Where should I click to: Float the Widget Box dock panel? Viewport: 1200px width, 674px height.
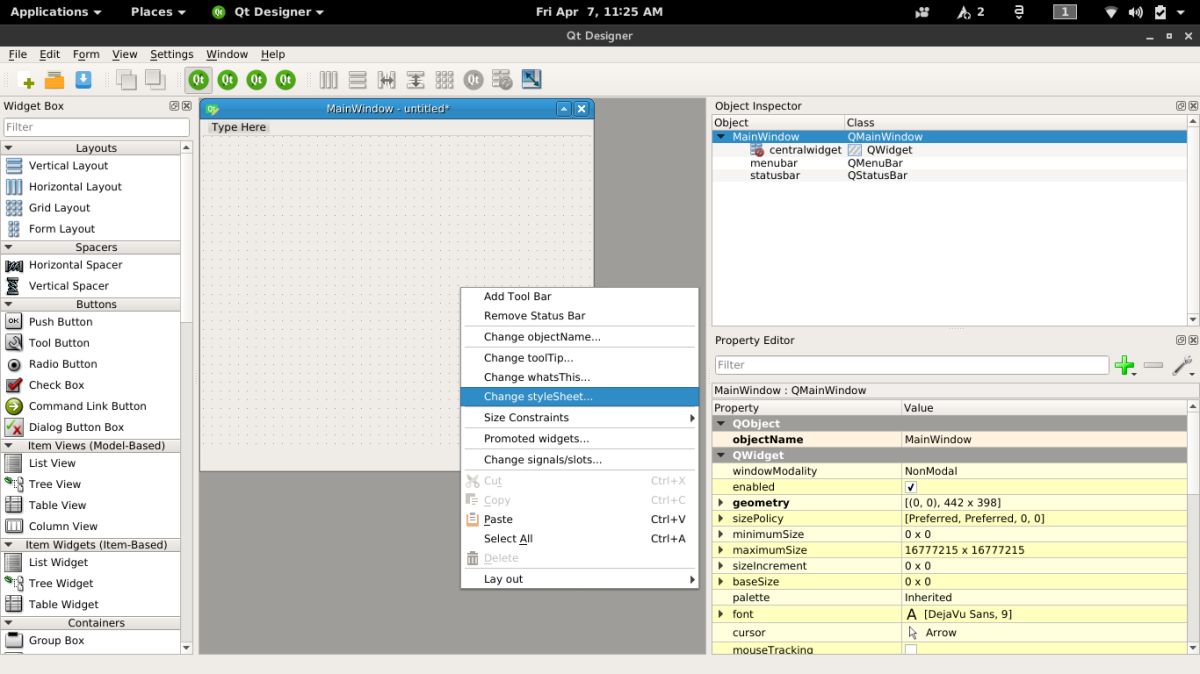[x=174, y=106]
